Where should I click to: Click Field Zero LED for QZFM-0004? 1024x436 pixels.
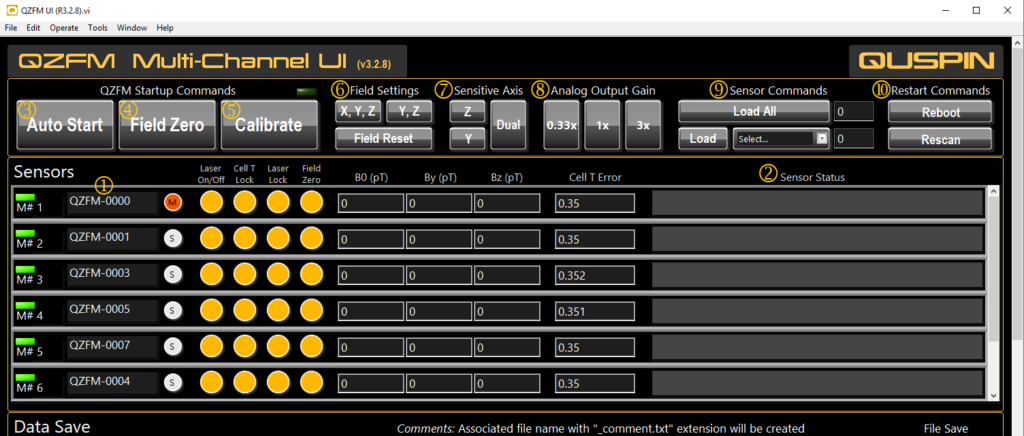point(312,382)
